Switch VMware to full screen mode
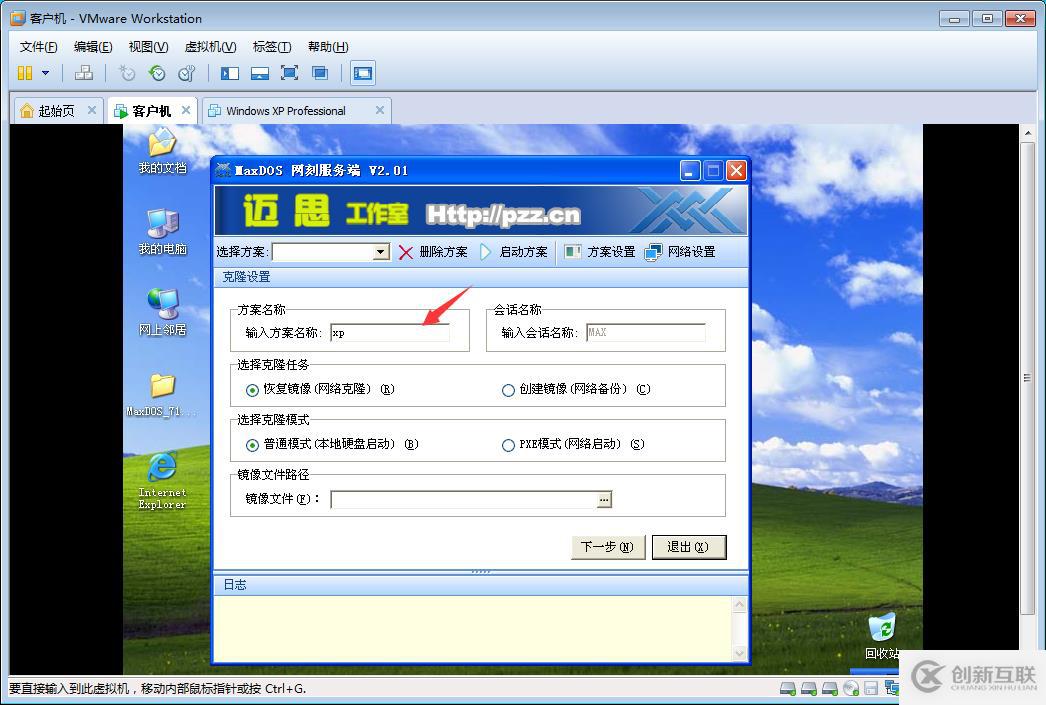Image resolution: width=1046 pixels, height=705 pixels. point(290,73)
